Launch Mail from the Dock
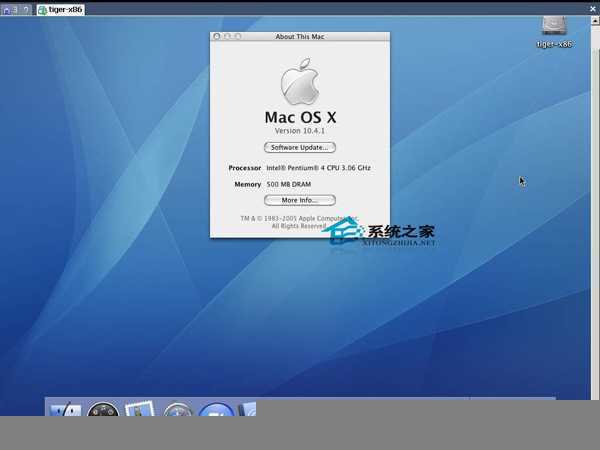600x450 pixels. click(x=140, y=408)
